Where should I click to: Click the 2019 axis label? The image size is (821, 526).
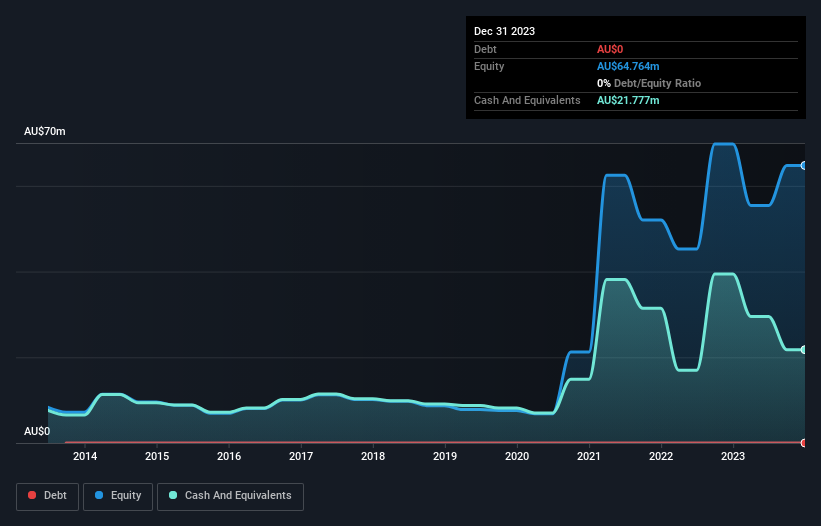(x=445, y=456)
